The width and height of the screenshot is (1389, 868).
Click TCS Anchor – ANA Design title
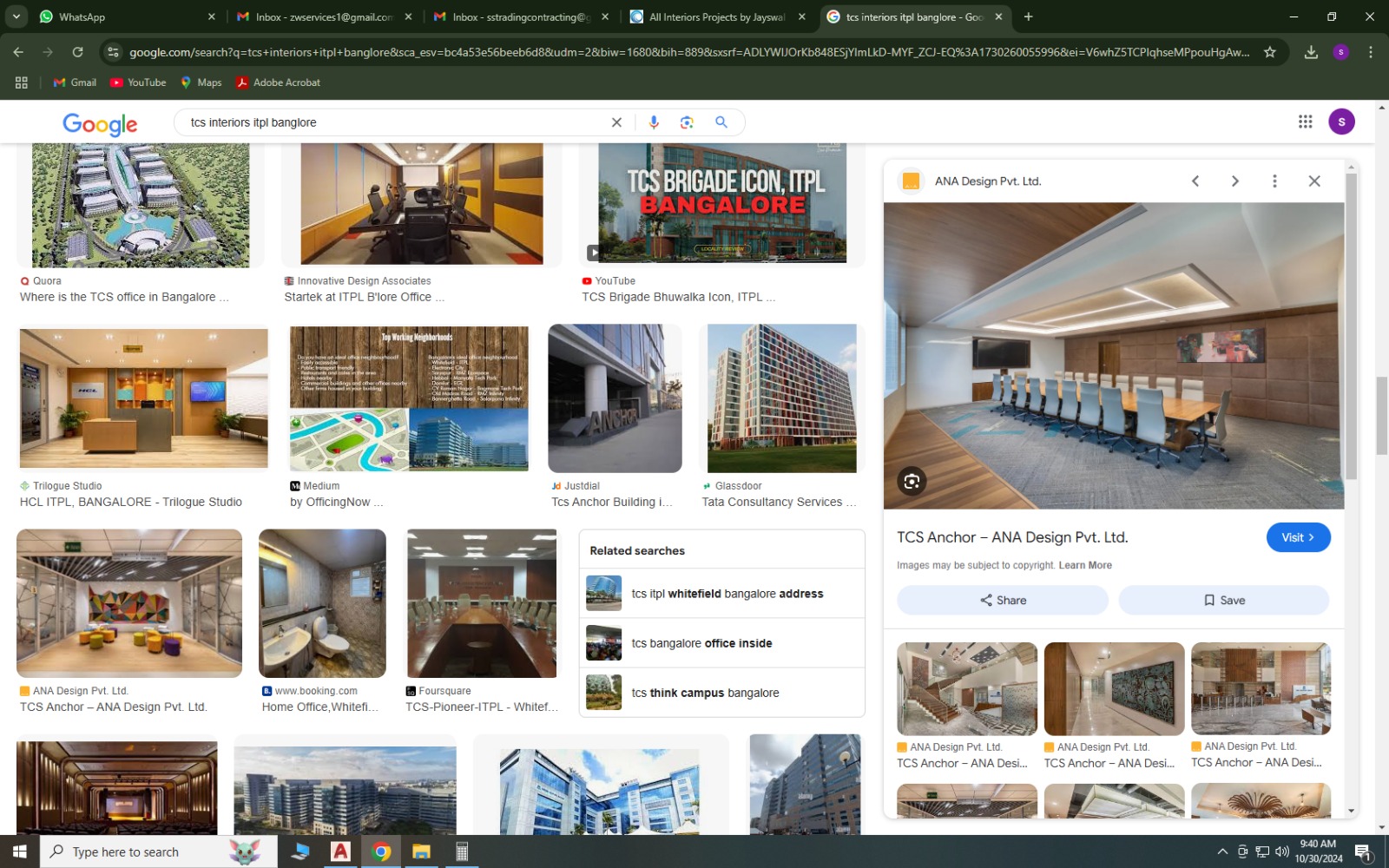click(x=1012, y=537)
